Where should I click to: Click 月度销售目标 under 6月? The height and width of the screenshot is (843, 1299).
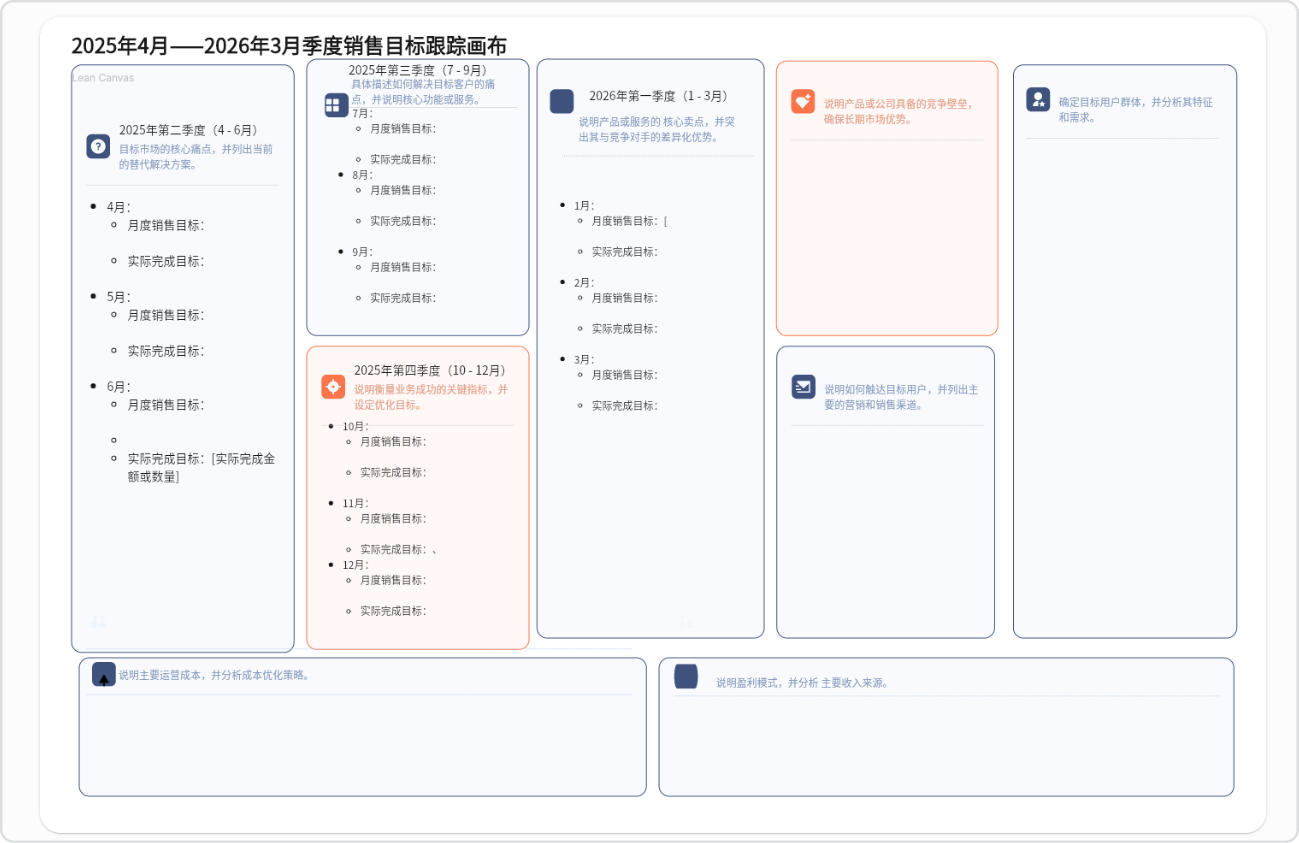pos(166,405)
